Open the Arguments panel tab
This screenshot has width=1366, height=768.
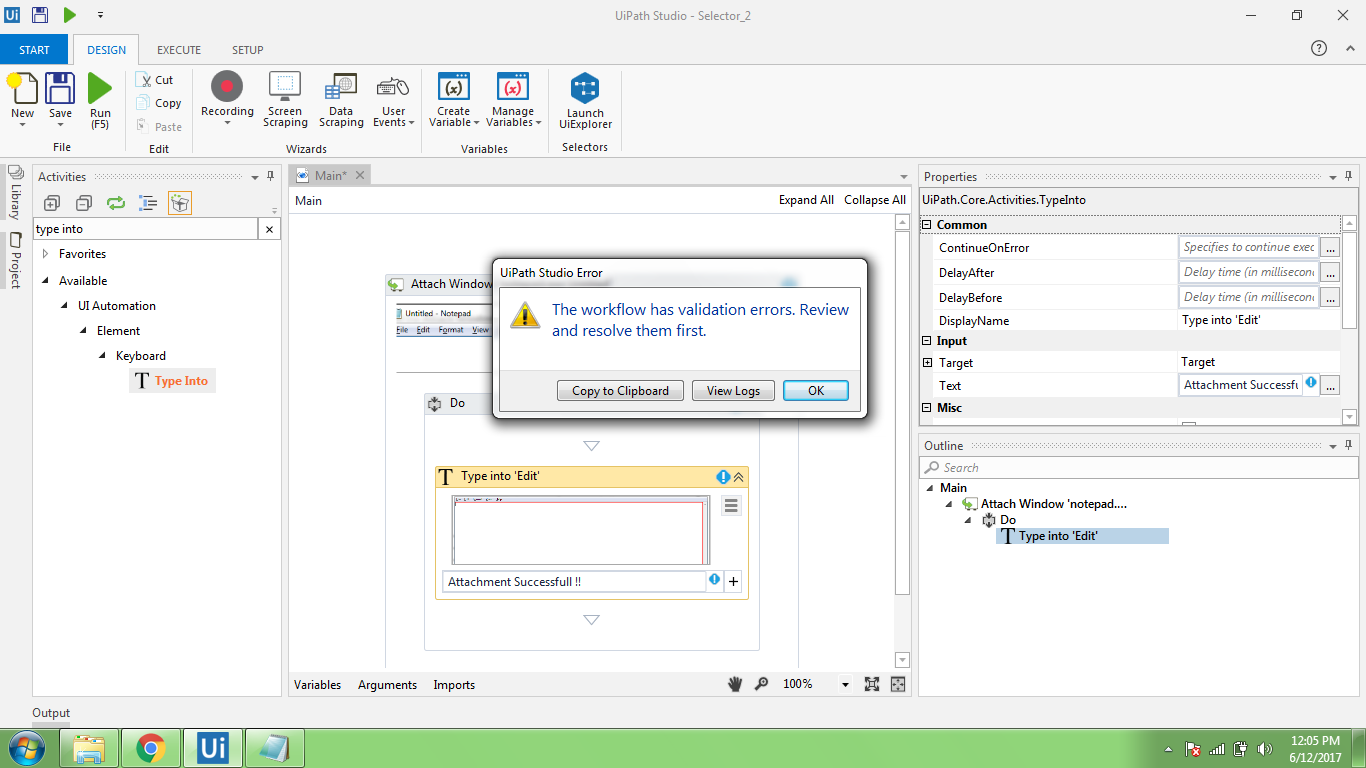[387, 685]
